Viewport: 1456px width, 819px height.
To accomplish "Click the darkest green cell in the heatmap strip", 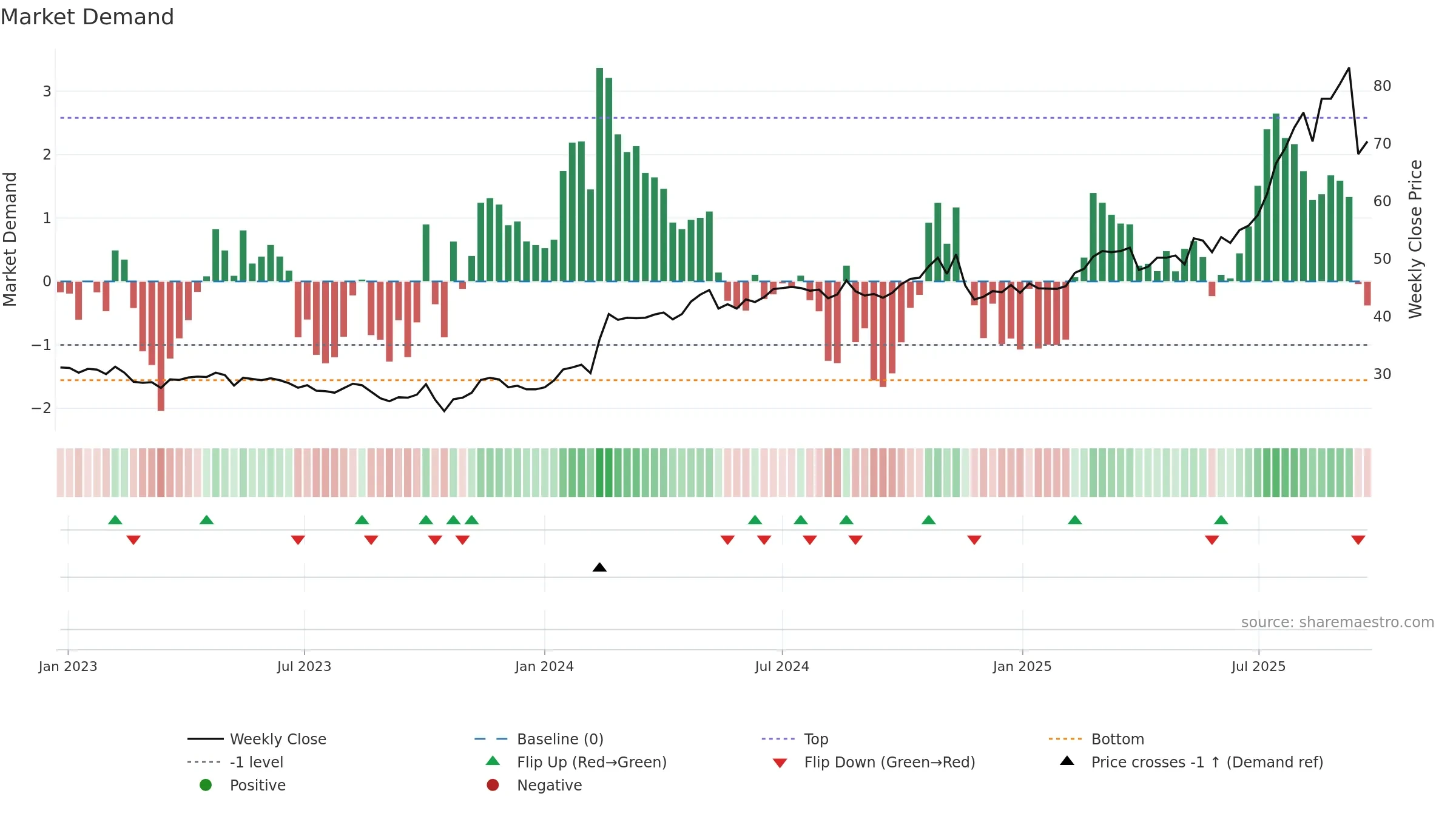I will click(599, 473).
